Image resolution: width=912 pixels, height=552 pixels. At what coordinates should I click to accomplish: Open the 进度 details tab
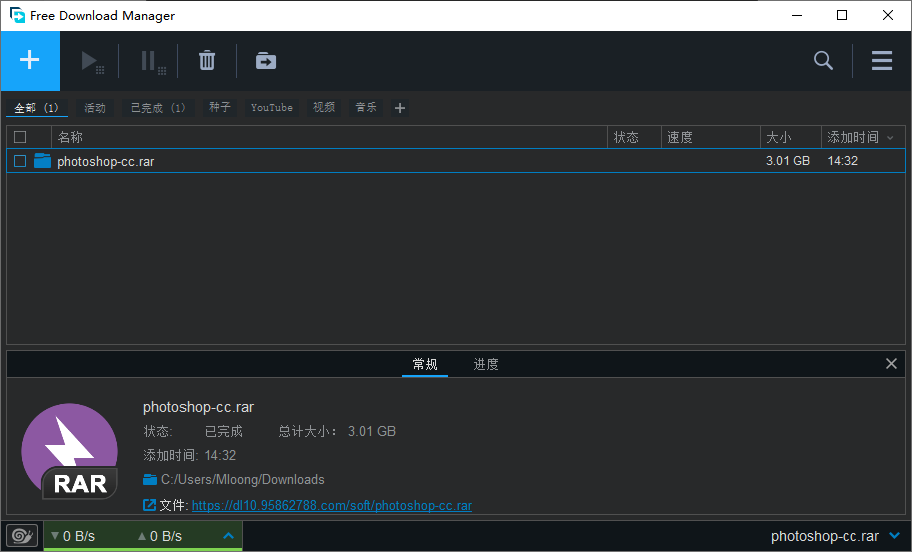tap(486, 365)
